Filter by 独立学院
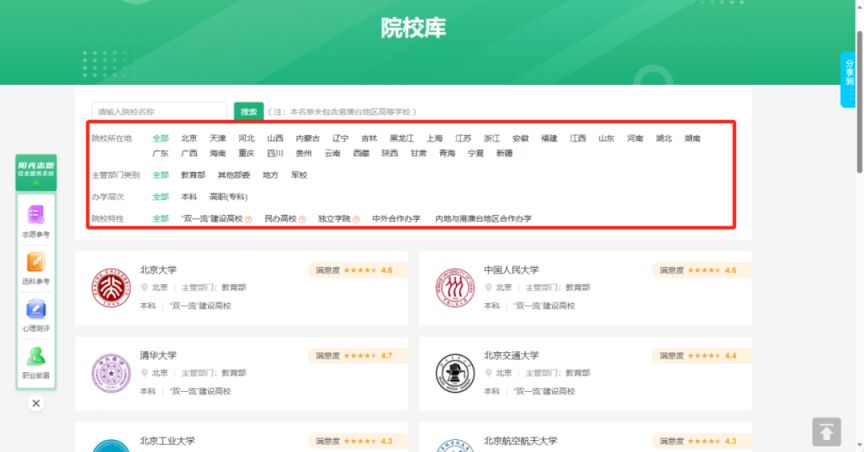864x452 pixels. (x=334, y=219)
